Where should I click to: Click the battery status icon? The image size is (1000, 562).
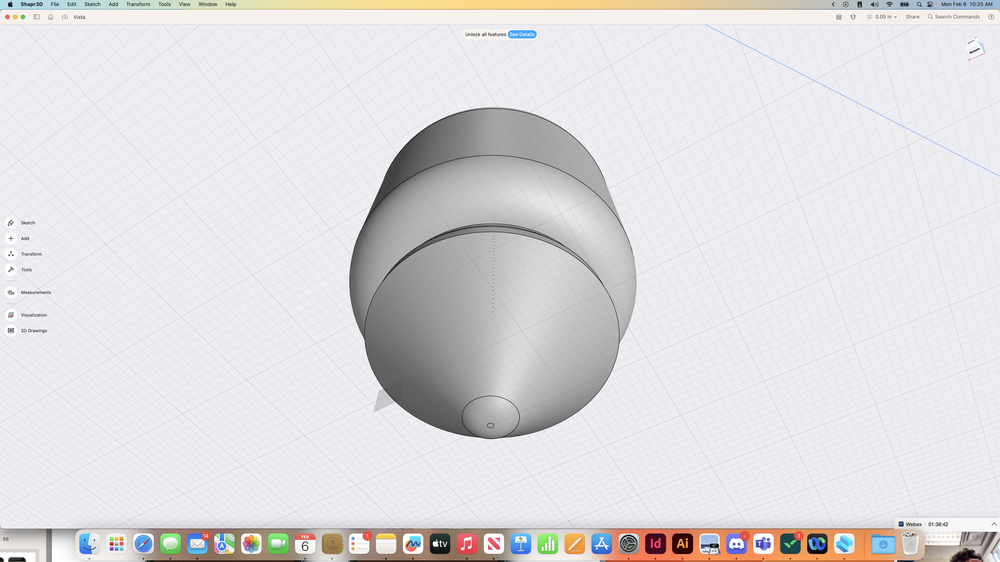click(904, 4)
